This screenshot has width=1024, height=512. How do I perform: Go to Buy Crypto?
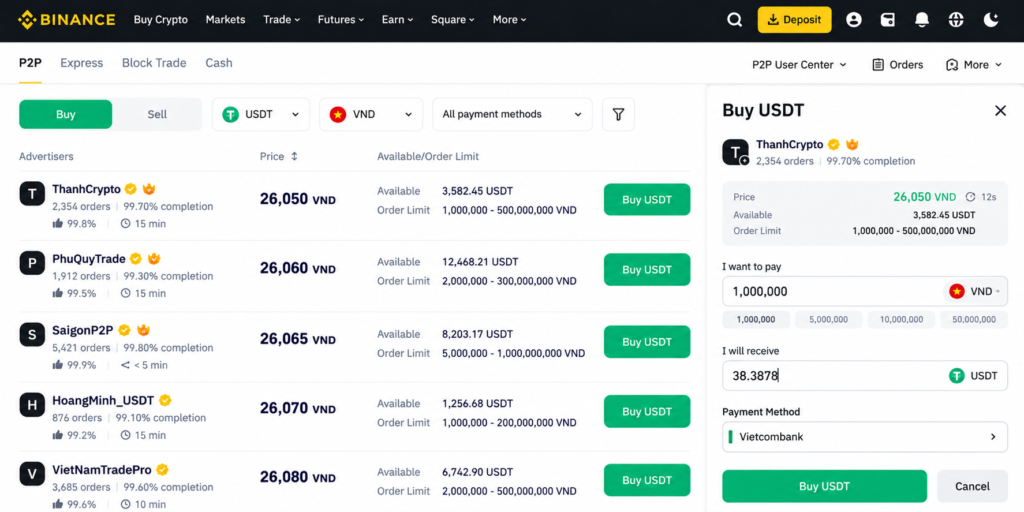161,20
